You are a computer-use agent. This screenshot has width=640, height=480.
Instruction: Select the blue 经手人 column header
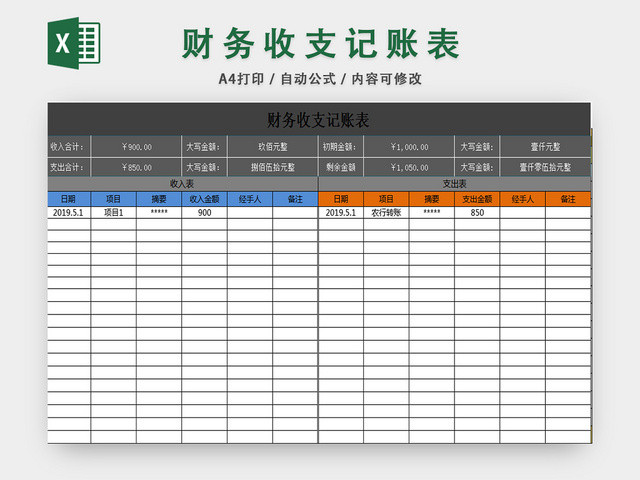250,199
